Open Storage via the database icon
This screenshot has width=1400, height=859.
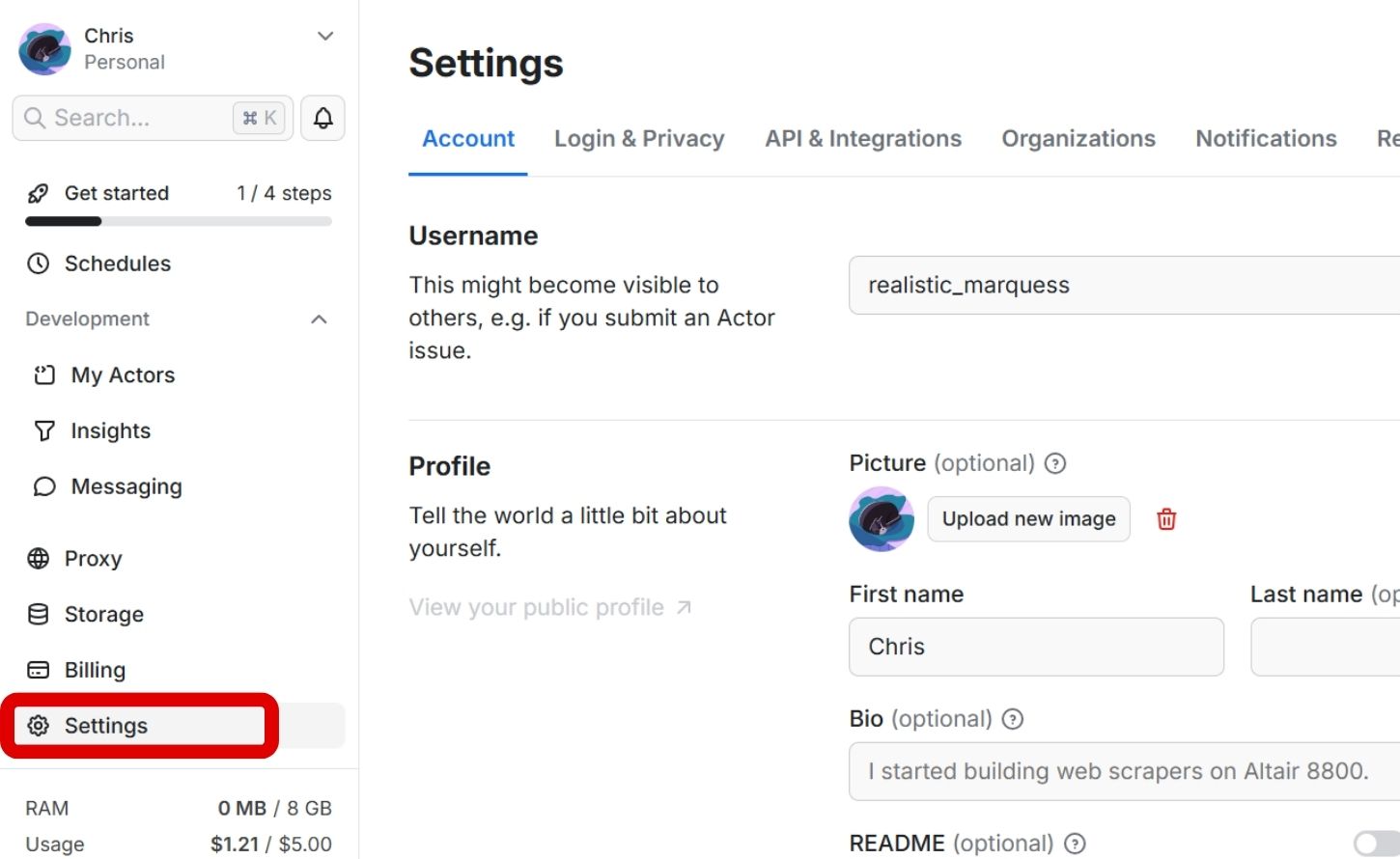click(x=39, y=615)
